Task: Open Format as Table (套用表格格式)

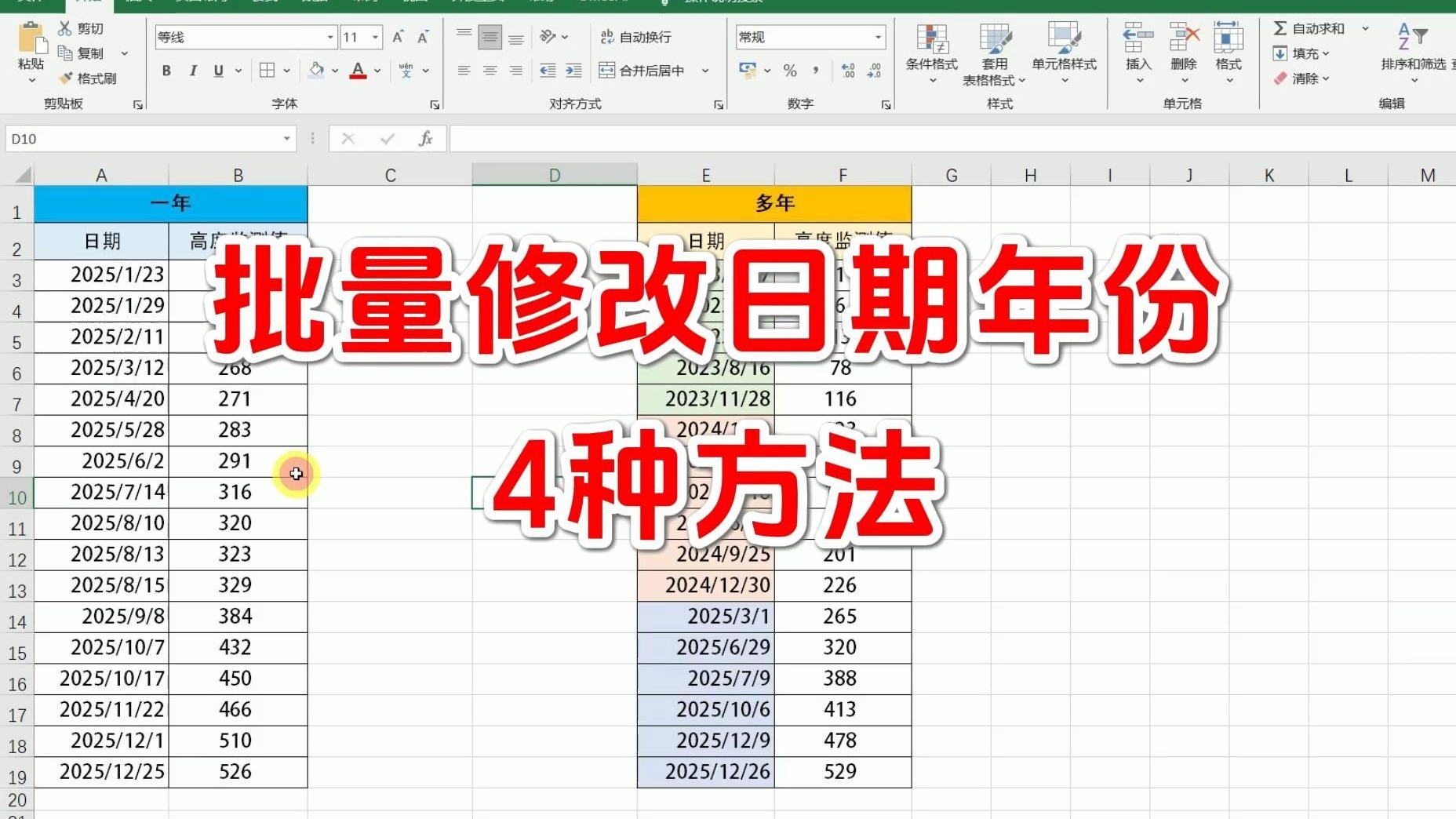Action: click(x=994, y=53)
